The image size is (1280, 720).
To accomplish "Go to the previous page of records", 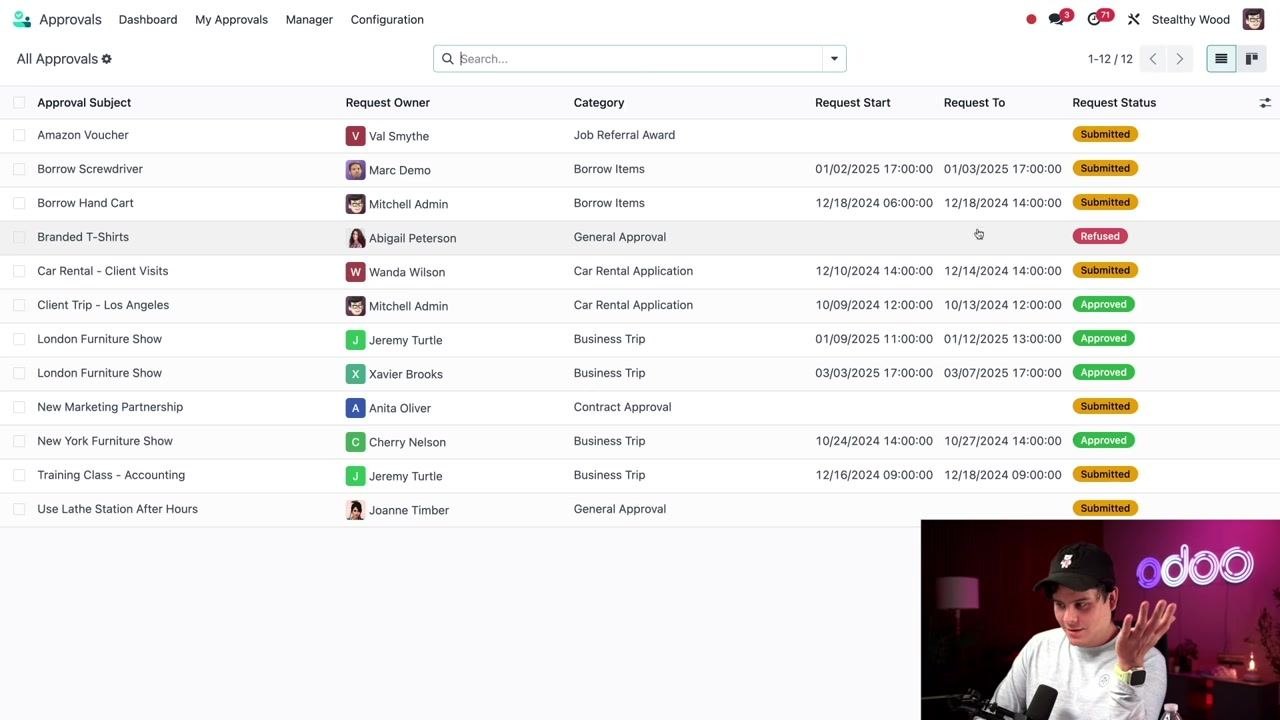I will 1153,59.
